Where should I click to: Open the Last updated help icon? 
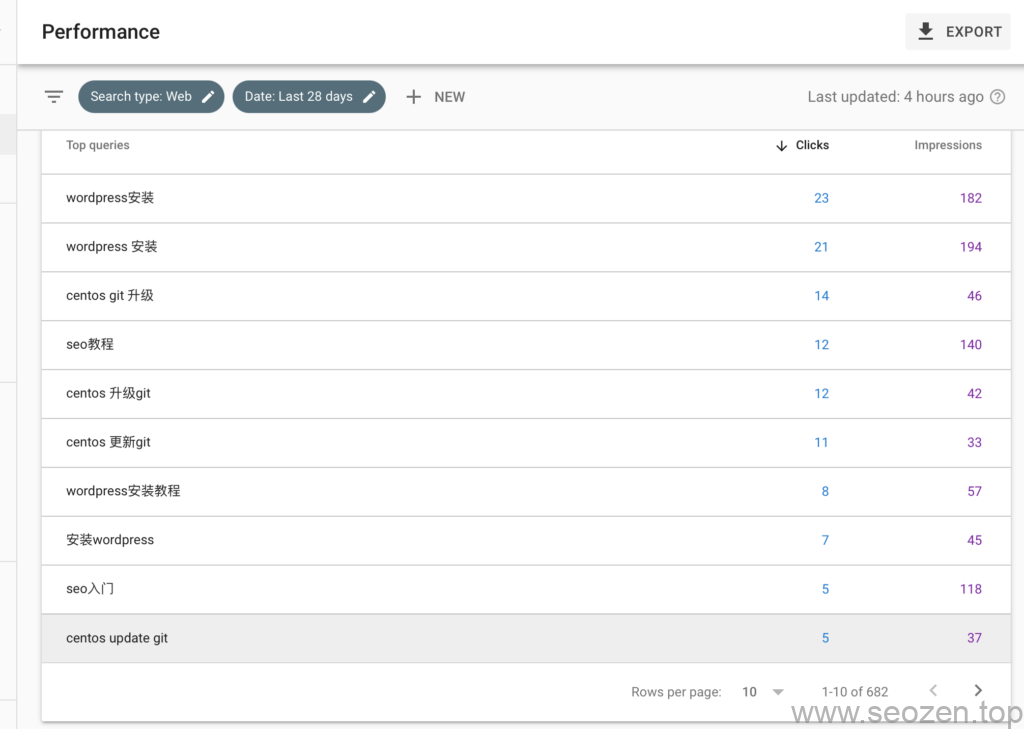point(997,97)
